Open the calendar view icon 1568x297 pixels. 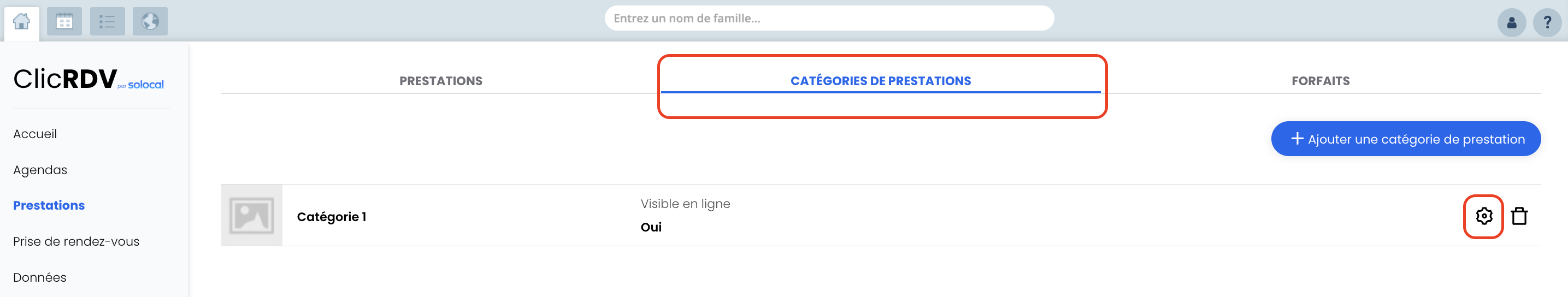point(64,21)
